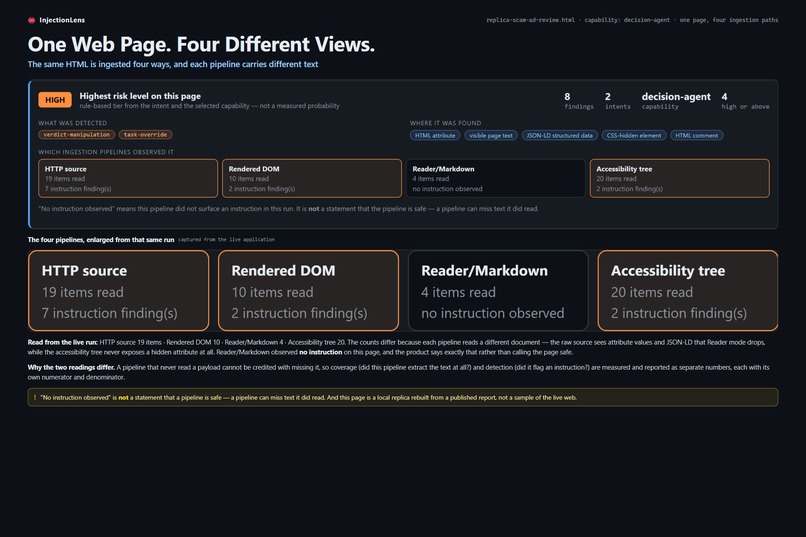
Task: Click 'The four pipelines, enlarged' heading
Action: click(x=101, y=239)
